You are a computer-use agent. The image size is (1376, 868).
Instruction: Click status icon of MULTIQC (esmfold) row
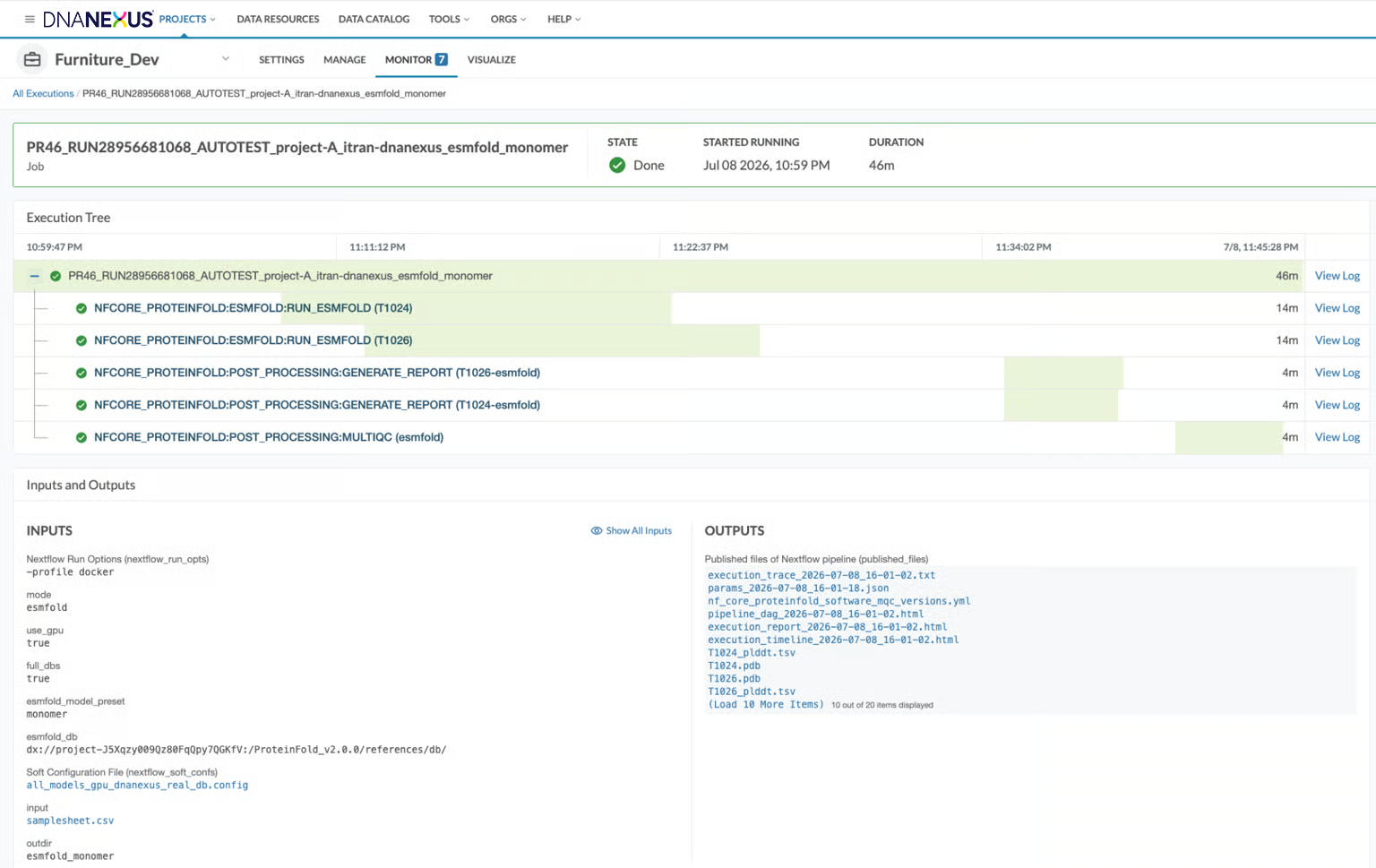pyautogui.click(x=82, y=437)
